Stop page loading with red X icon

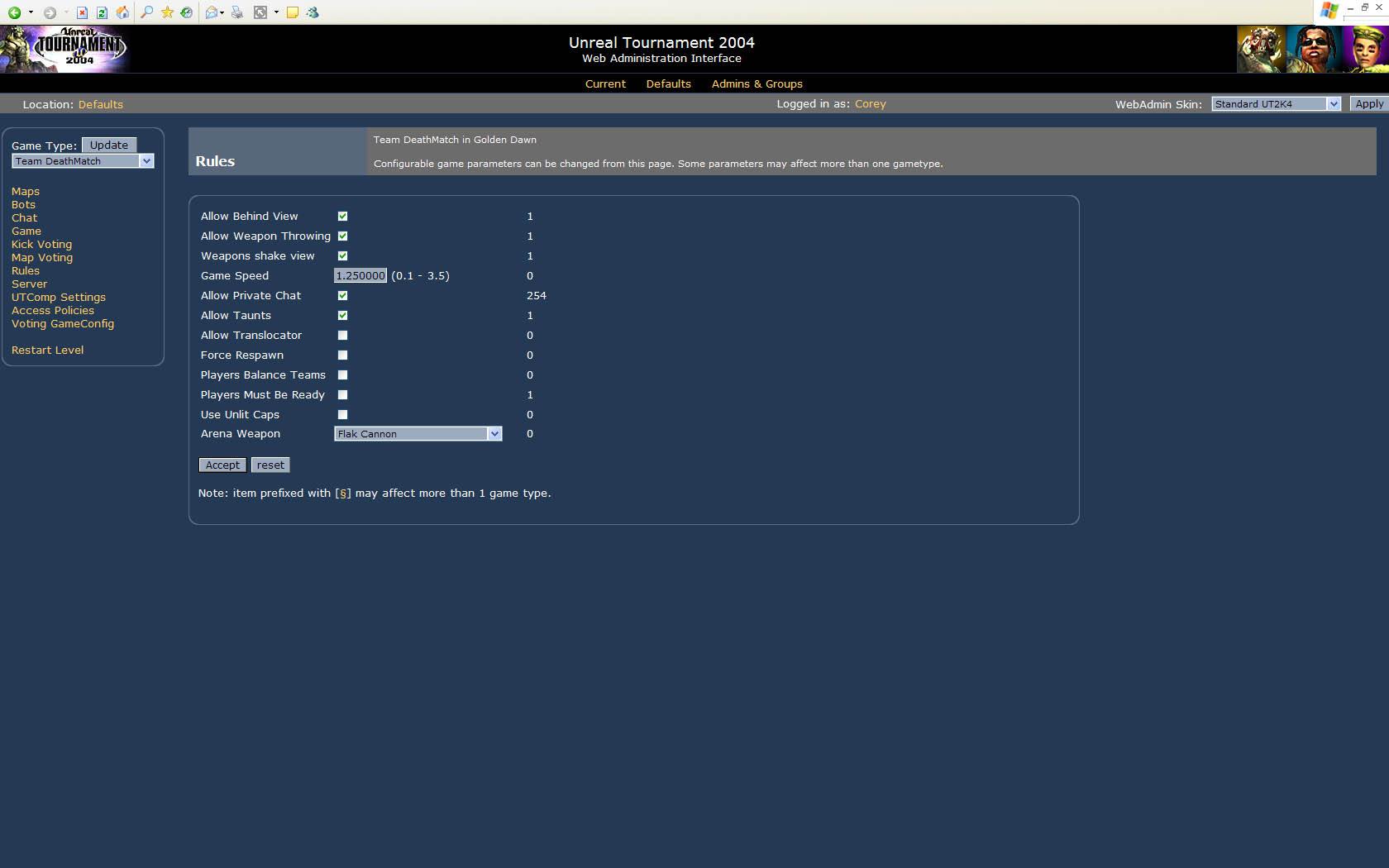tap(82, 12)
